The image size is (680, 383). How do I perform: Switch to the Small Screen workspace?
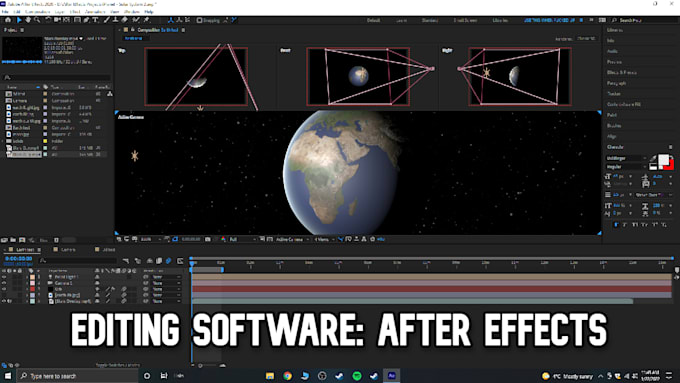point(465,20)
